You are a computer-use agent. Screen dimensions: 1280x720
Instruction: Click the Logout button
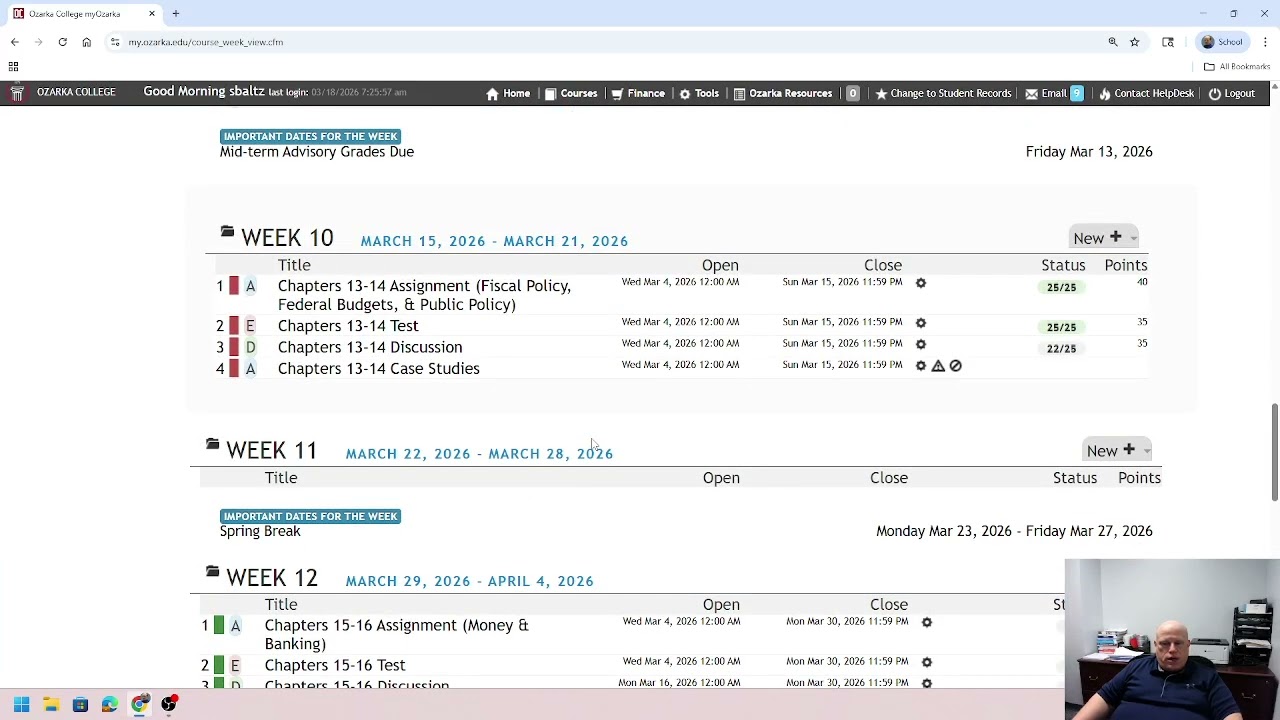(1231, 94)
